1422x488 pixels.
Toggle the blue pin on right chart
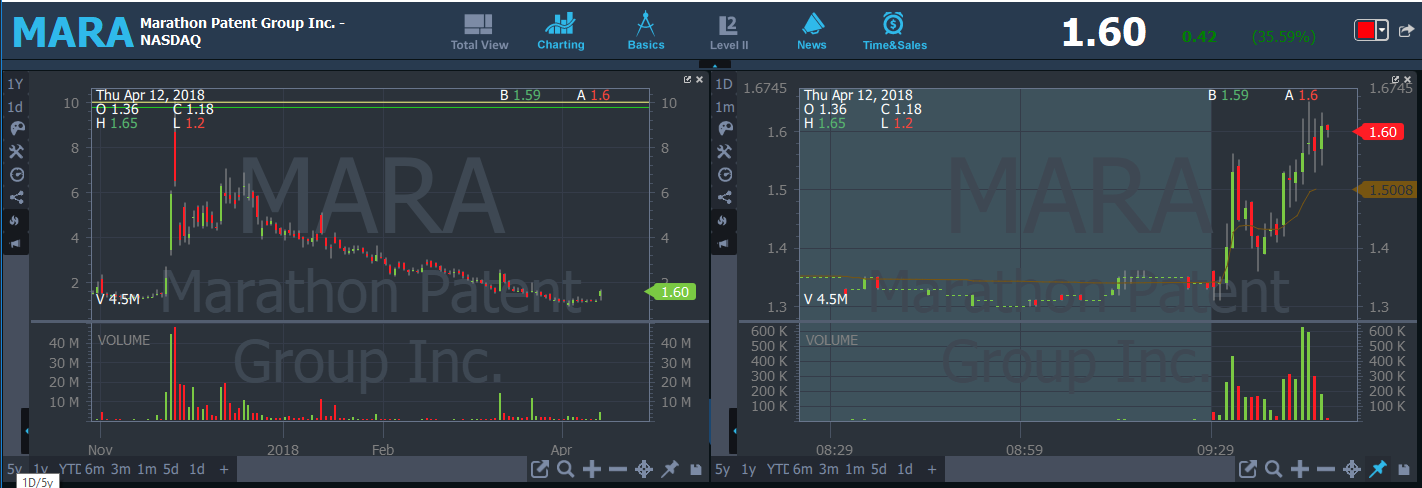pos(1378,469)
